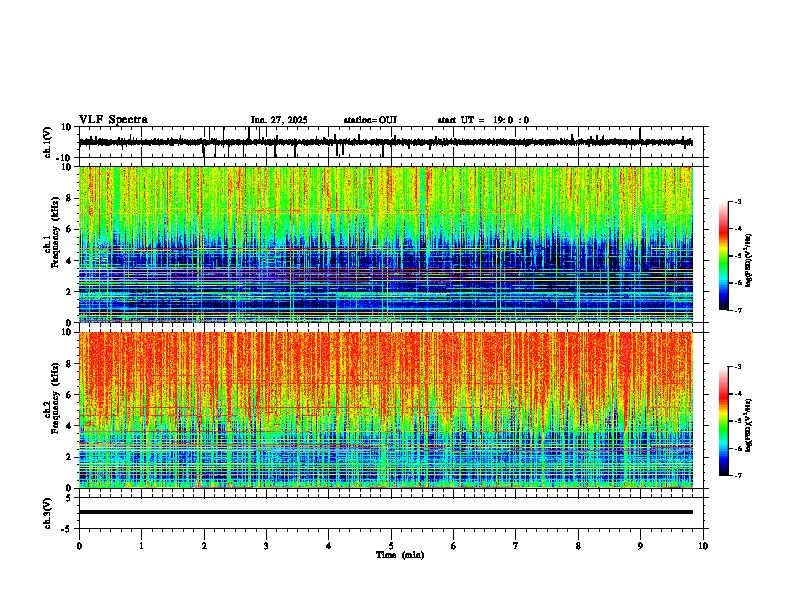The height and width of the screenshot is (612, 792).
Task: Click the "2" kHz tick on ch.2 spectrogram
Action: (69, 457)
